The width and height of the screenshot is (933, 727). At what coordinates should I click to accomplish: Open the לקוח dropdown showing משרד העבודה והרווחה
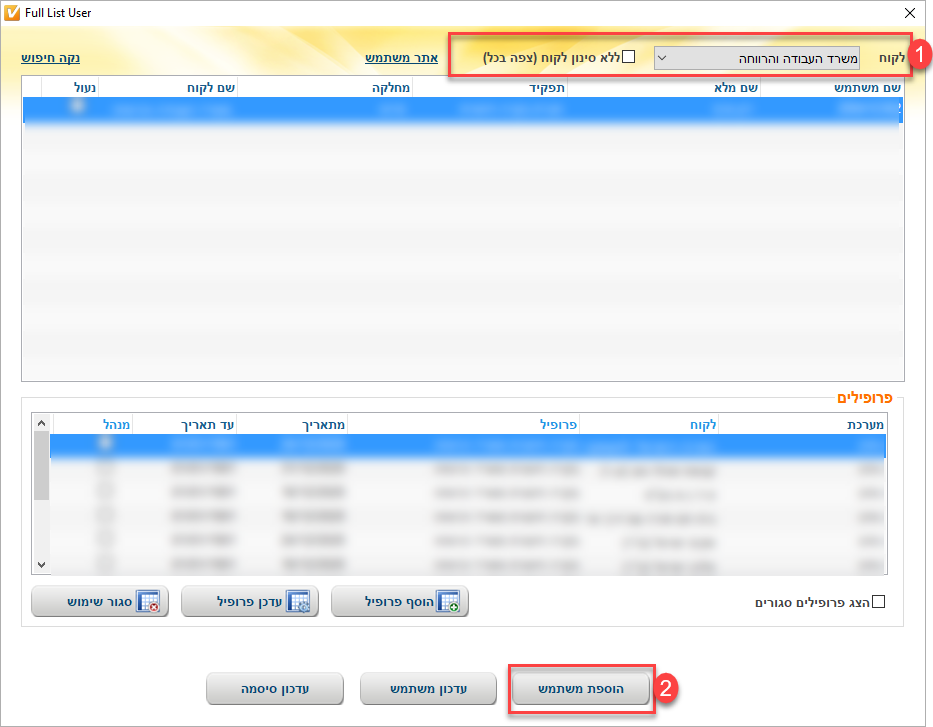[x=755, y=58]
